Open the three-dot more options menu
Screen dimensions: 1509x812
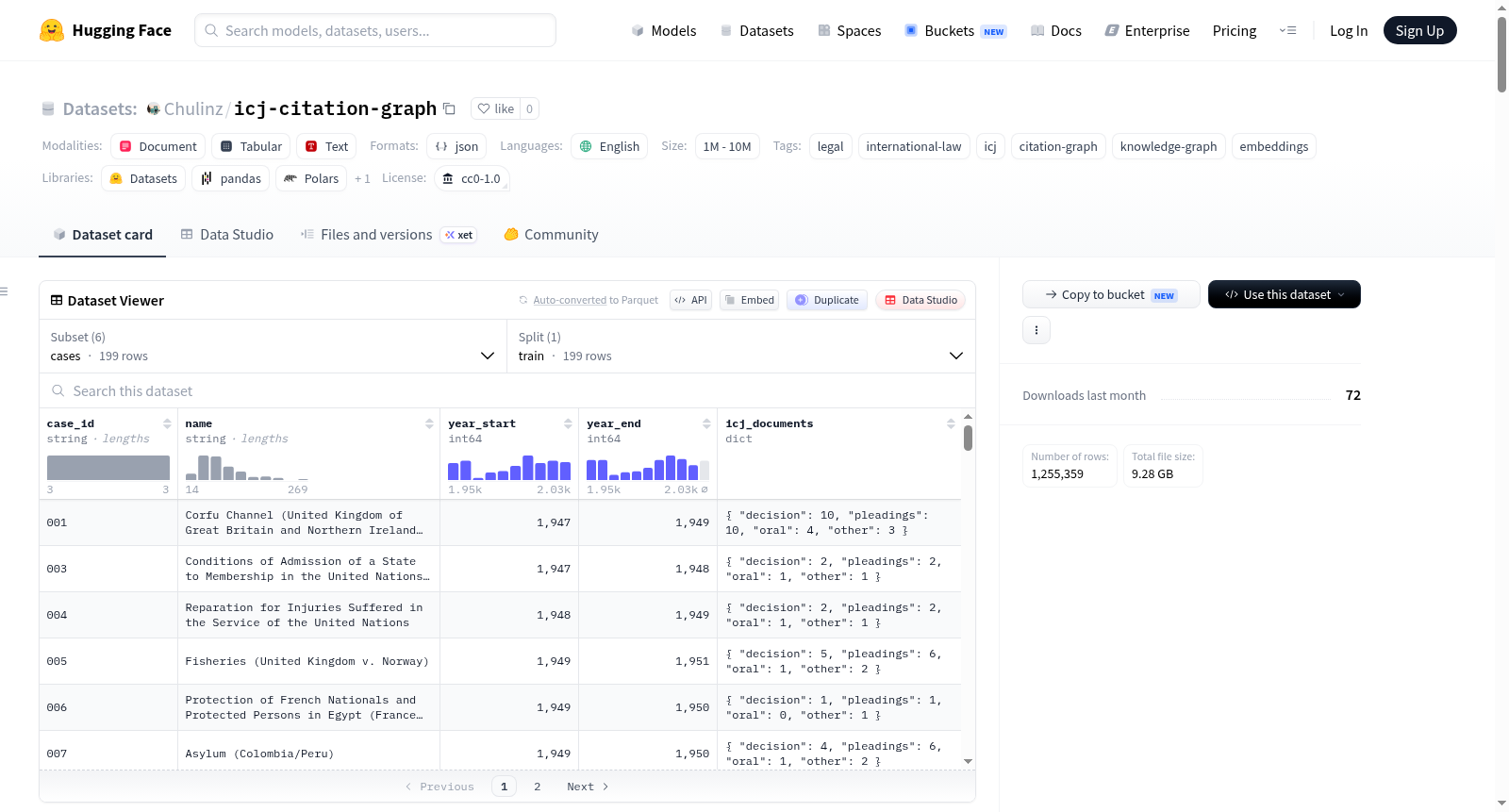click(1036, 330)
